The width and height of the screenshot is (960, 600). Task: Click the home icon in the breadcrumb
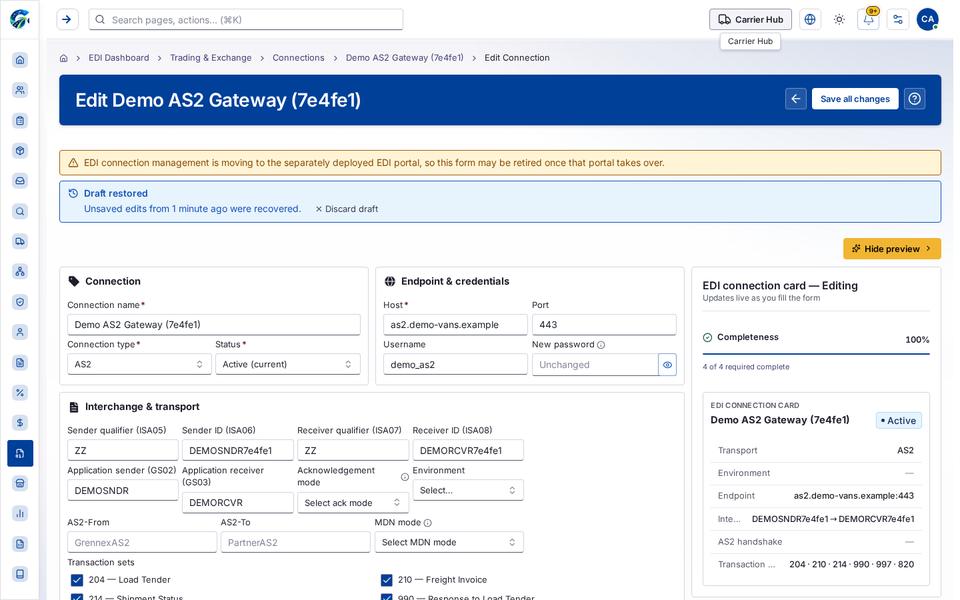64,58
